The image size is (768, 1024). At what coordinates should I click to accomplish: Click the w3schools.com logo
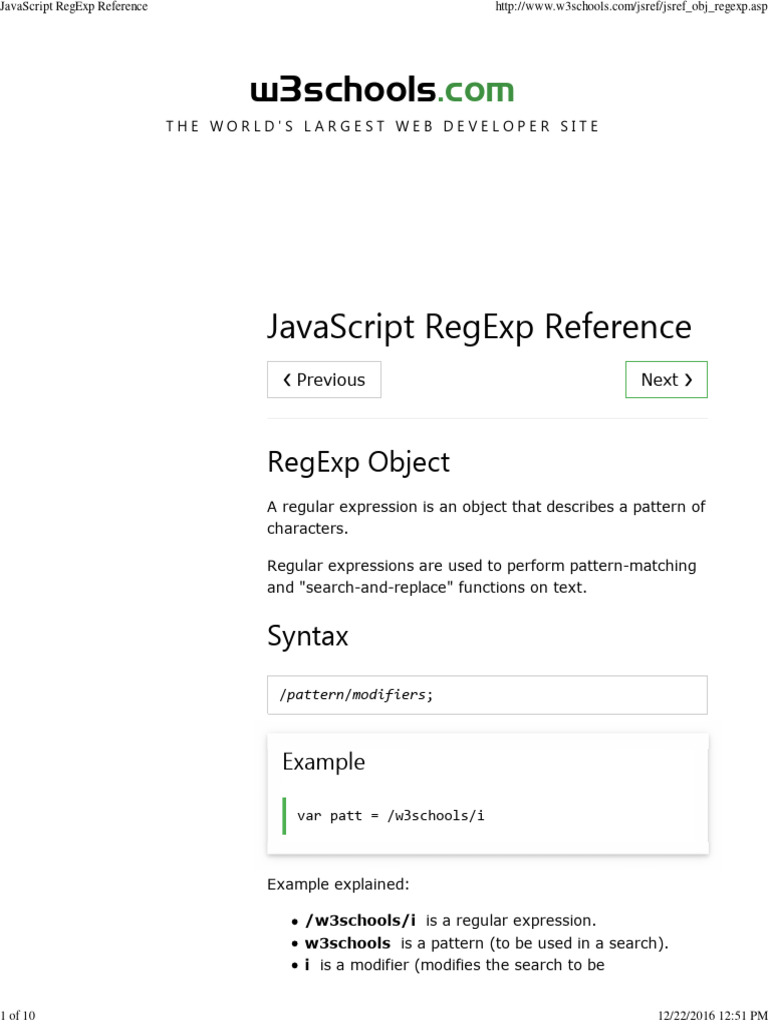[382, 90]
